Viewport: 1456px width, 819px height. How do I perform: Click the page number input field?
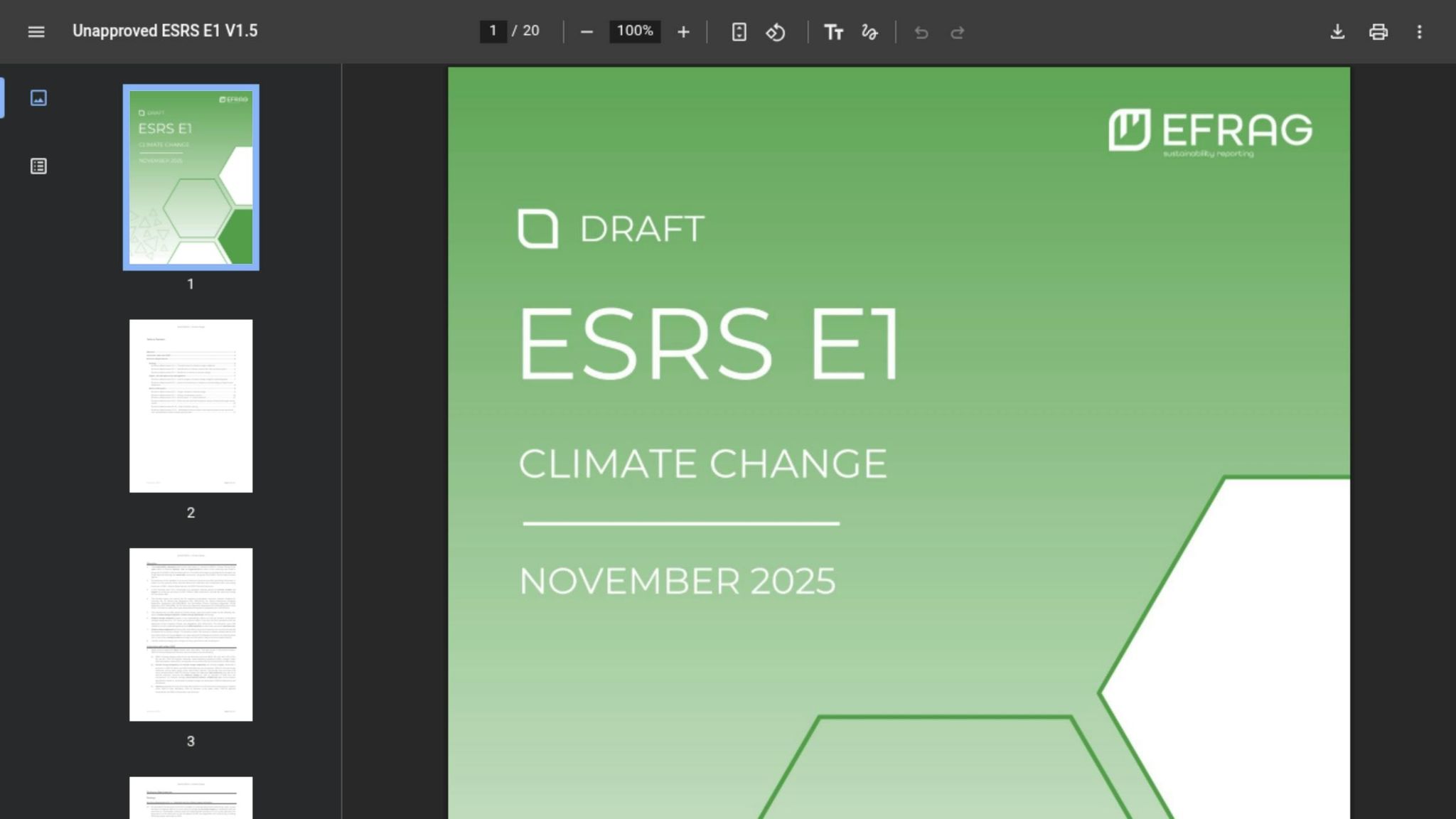pyautogui.click(x=493, y=31)
